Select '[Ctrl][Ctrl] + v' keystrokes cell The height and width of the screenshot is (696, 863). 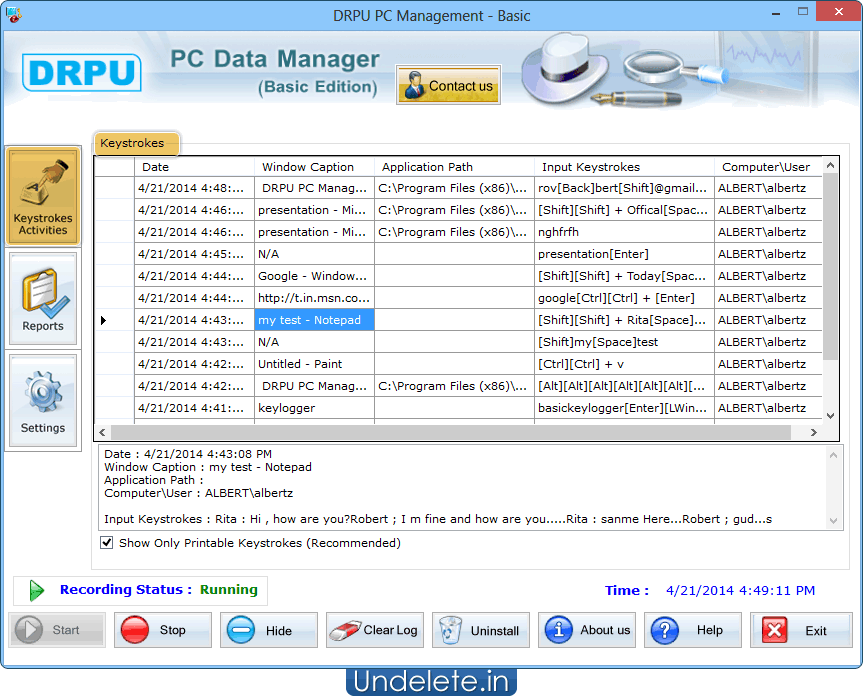tap(624, 364)
